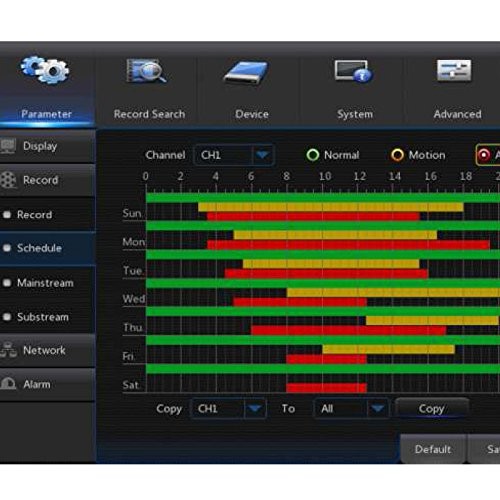Image resolution: width=500 pixels, height=500 pixels.
Task: Open the Advanced sliders icon
Action: tap(454, 70)
